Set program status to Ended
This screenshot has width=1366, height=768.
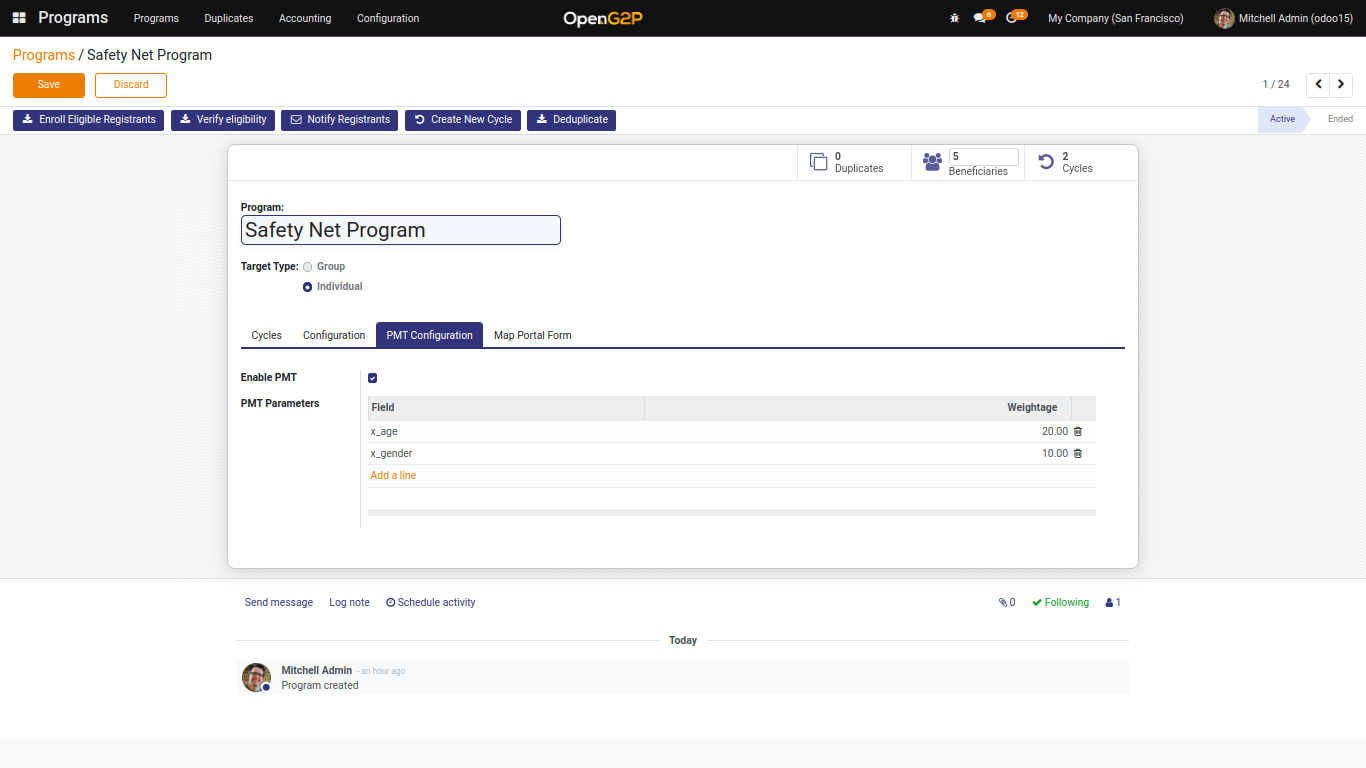click(x=1339, y=119)
